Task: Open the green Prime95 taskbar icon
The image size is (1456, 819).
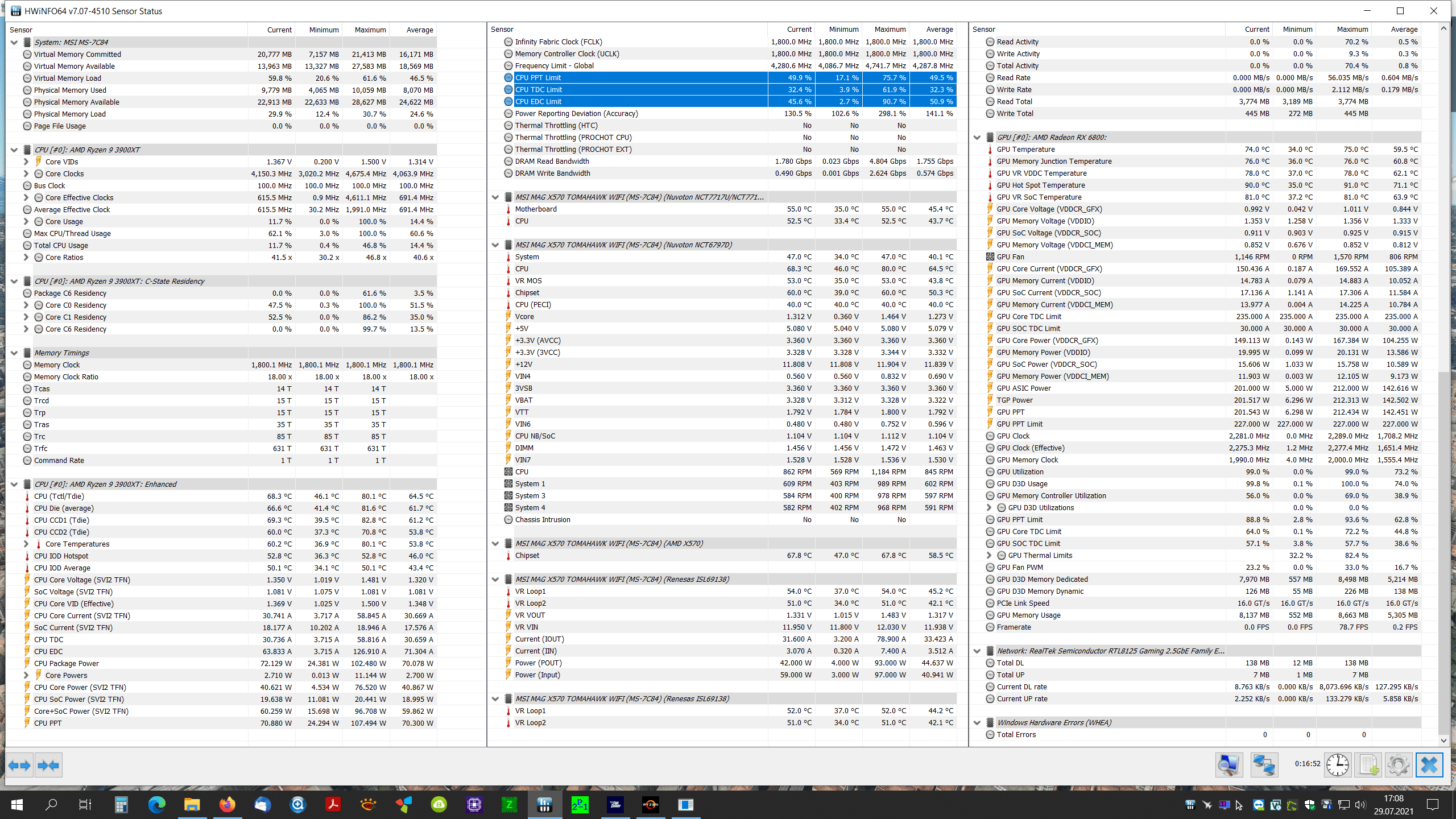Action: point(580,804)
